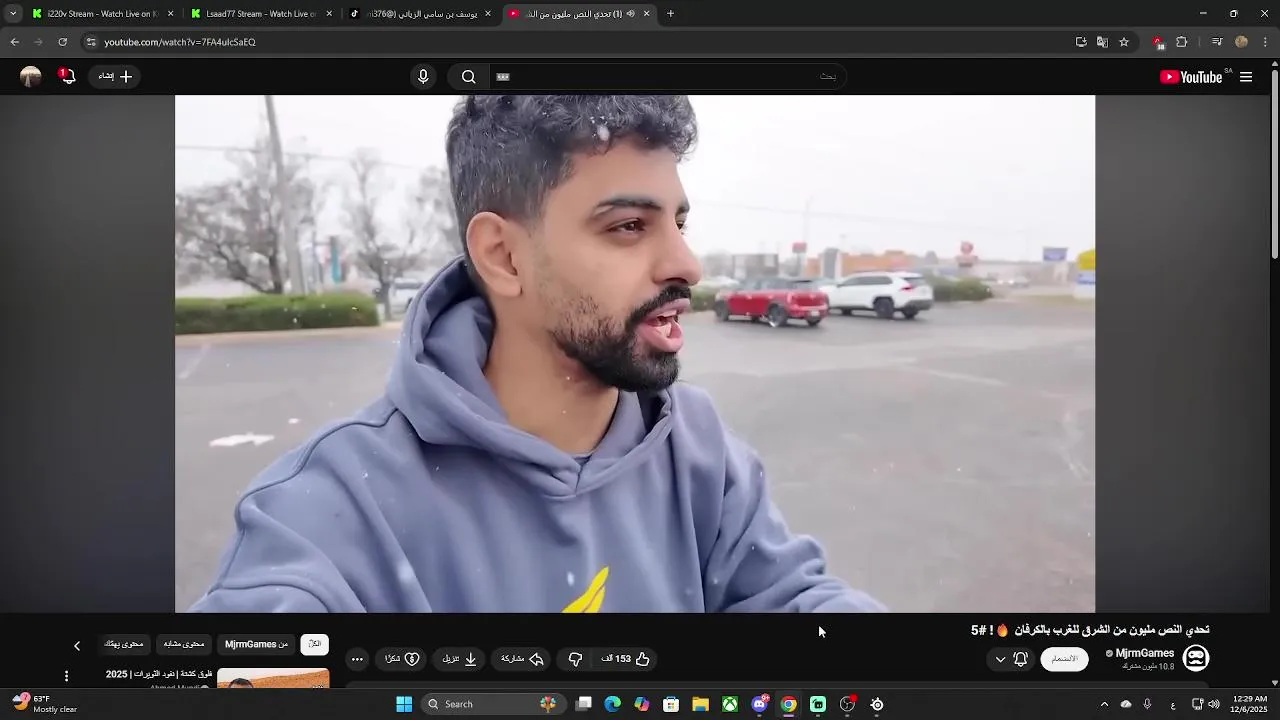Viewport: 1280px width, 720px height.
Task: Click install/cast screen icon in address bar
Action: coord(1081,42)
